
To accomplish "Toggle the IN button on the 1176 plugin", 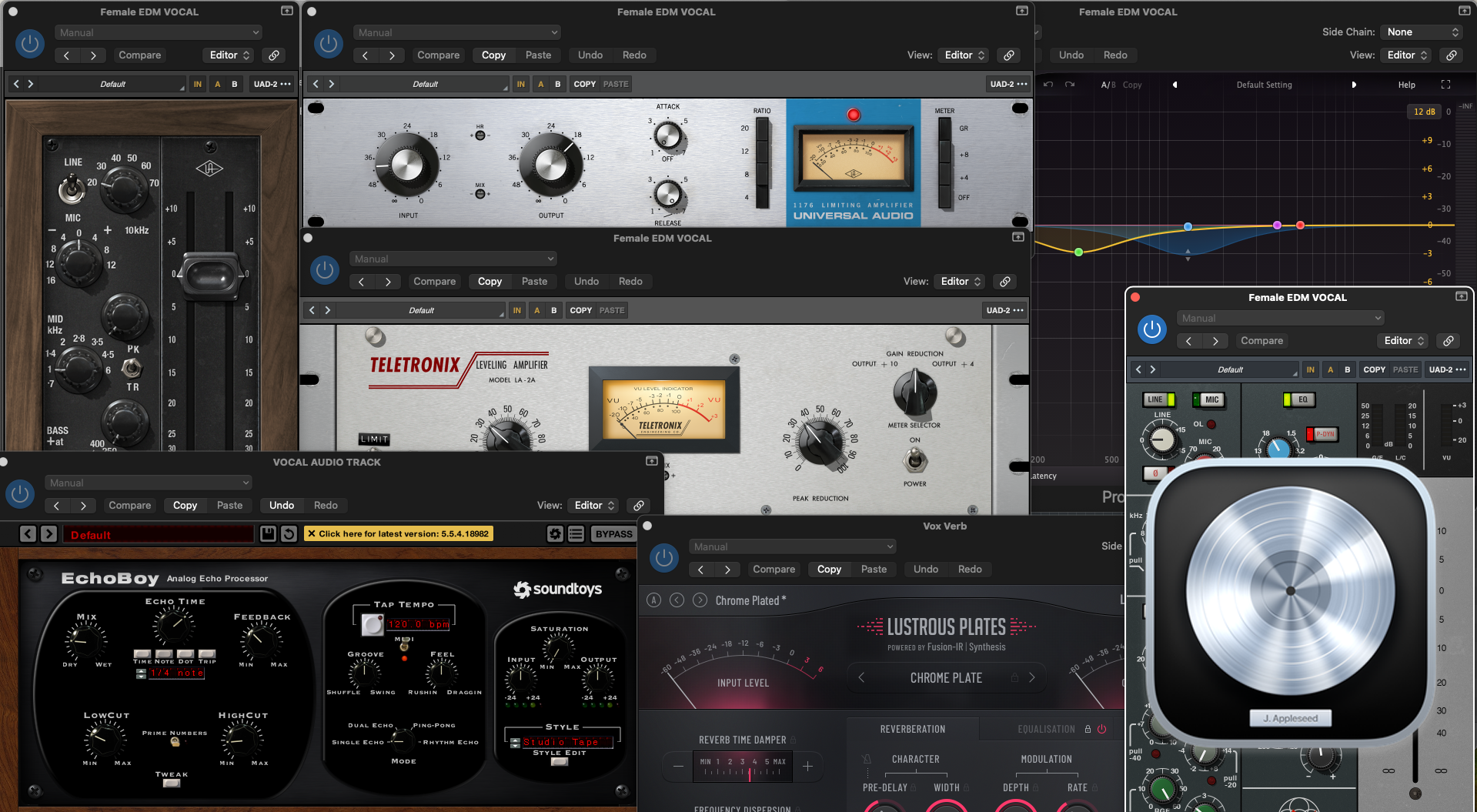I will (x=521, y=84).
